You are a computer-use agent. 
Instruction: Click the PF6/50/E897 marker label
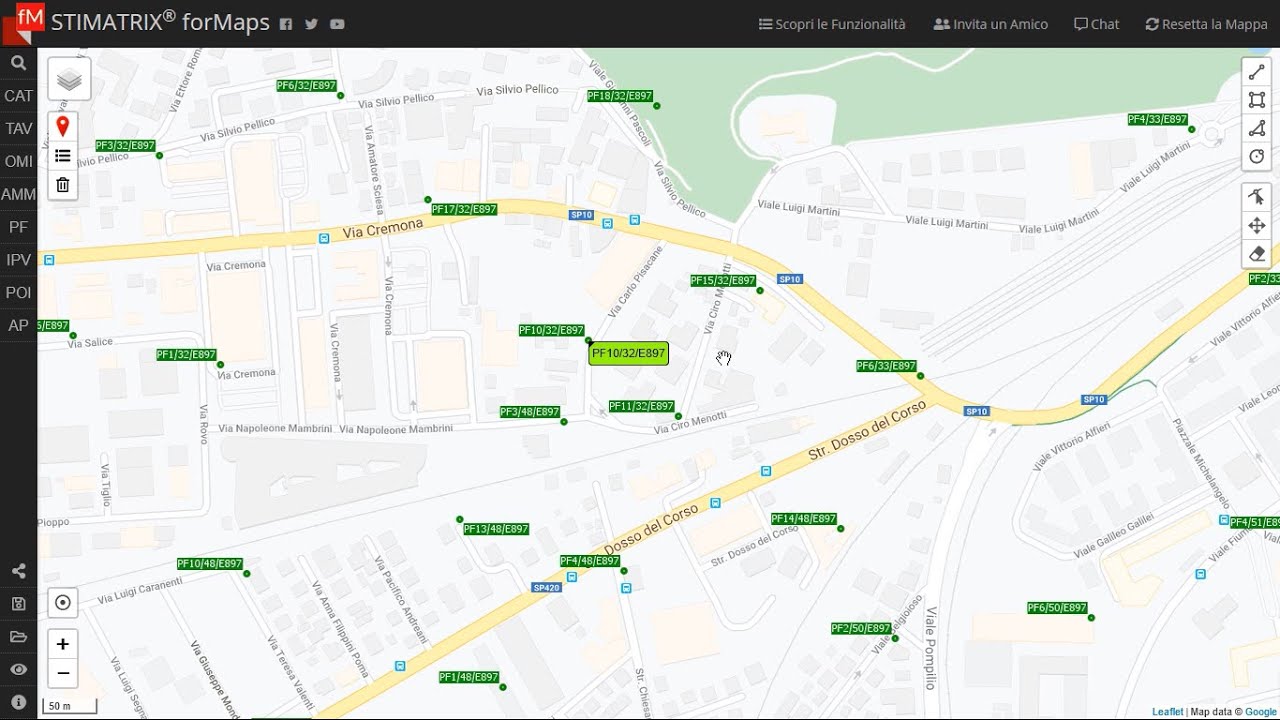(1057, 608)
